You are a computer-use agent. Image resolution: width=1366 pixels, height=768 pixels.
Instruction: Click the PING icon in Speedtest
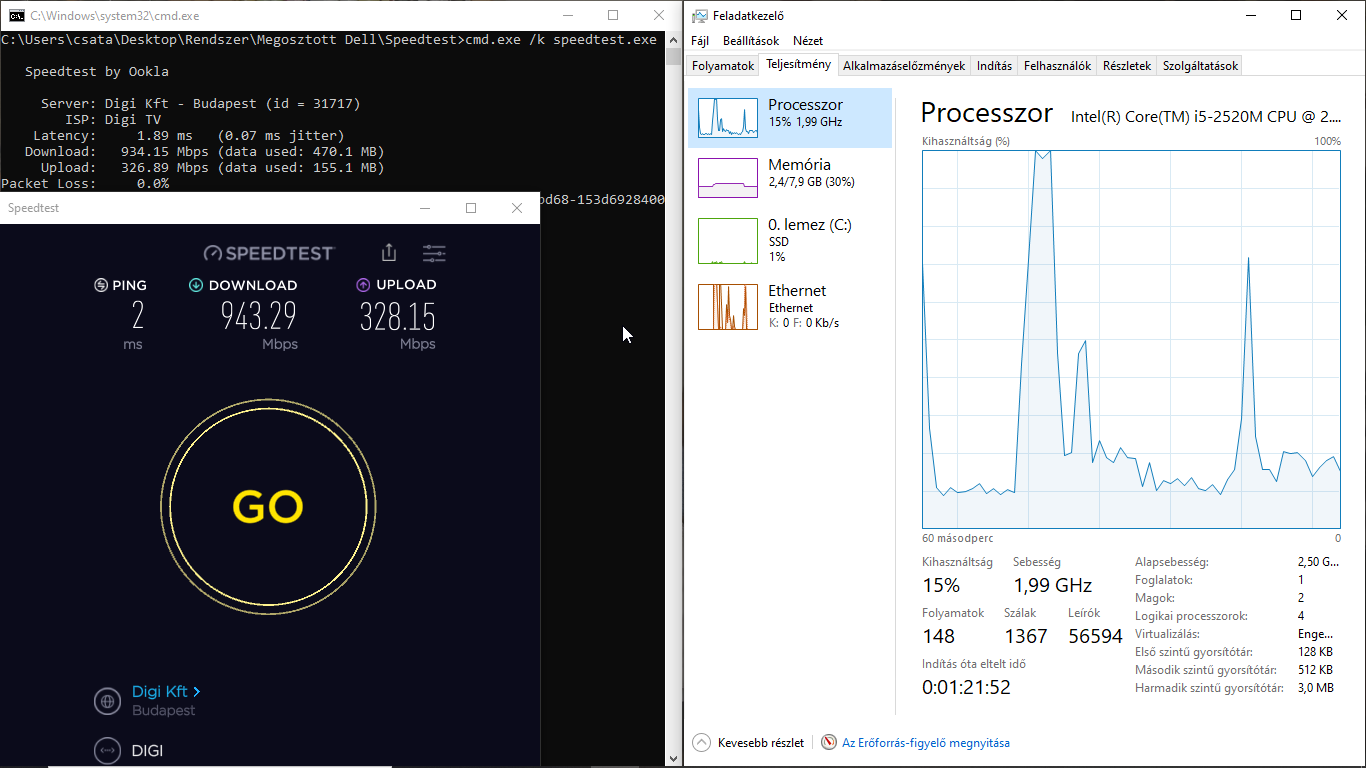coord(100,285)
